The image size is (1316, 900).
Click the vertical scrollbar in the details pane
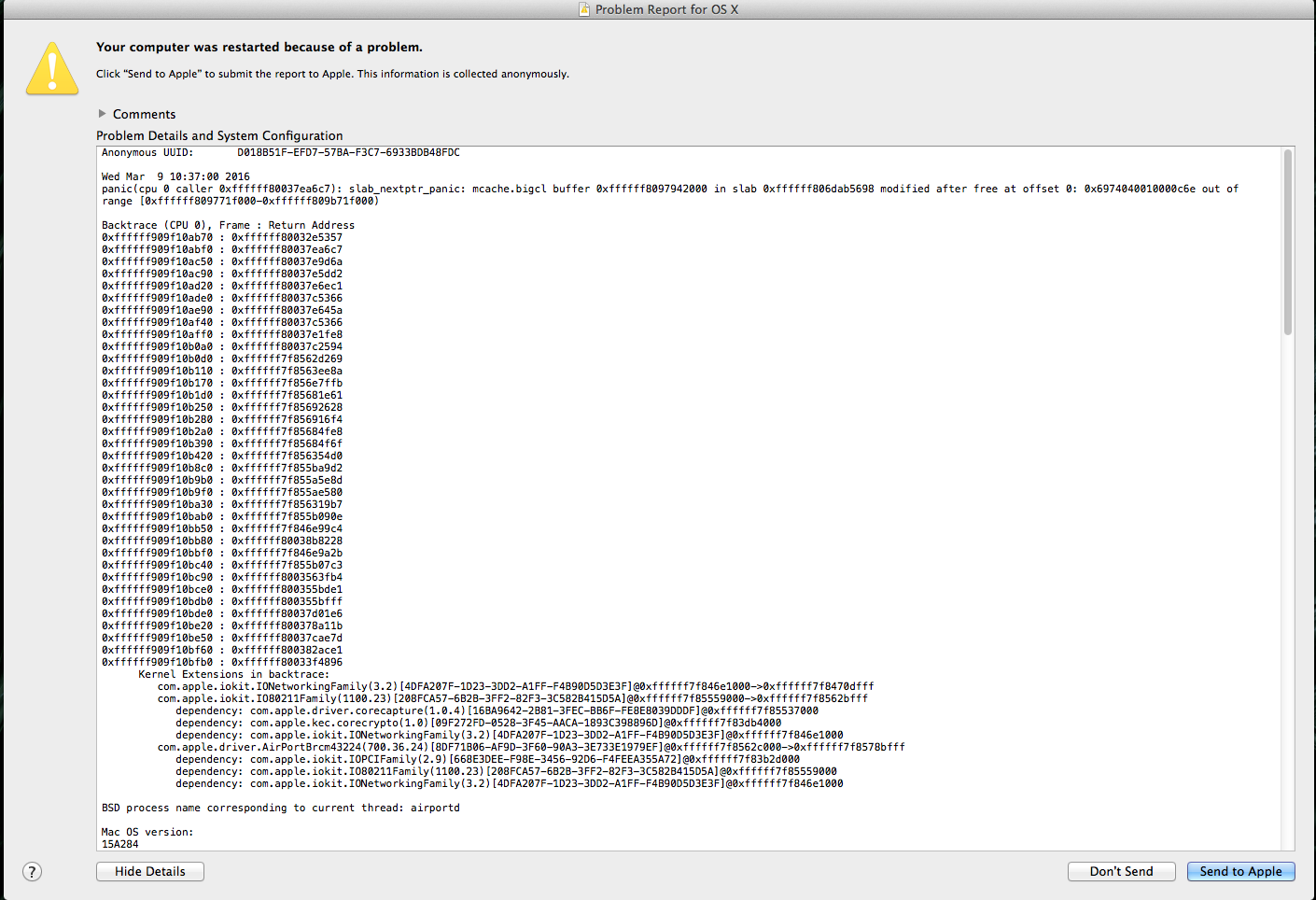pyautogui.click(x=1288, y=243)
